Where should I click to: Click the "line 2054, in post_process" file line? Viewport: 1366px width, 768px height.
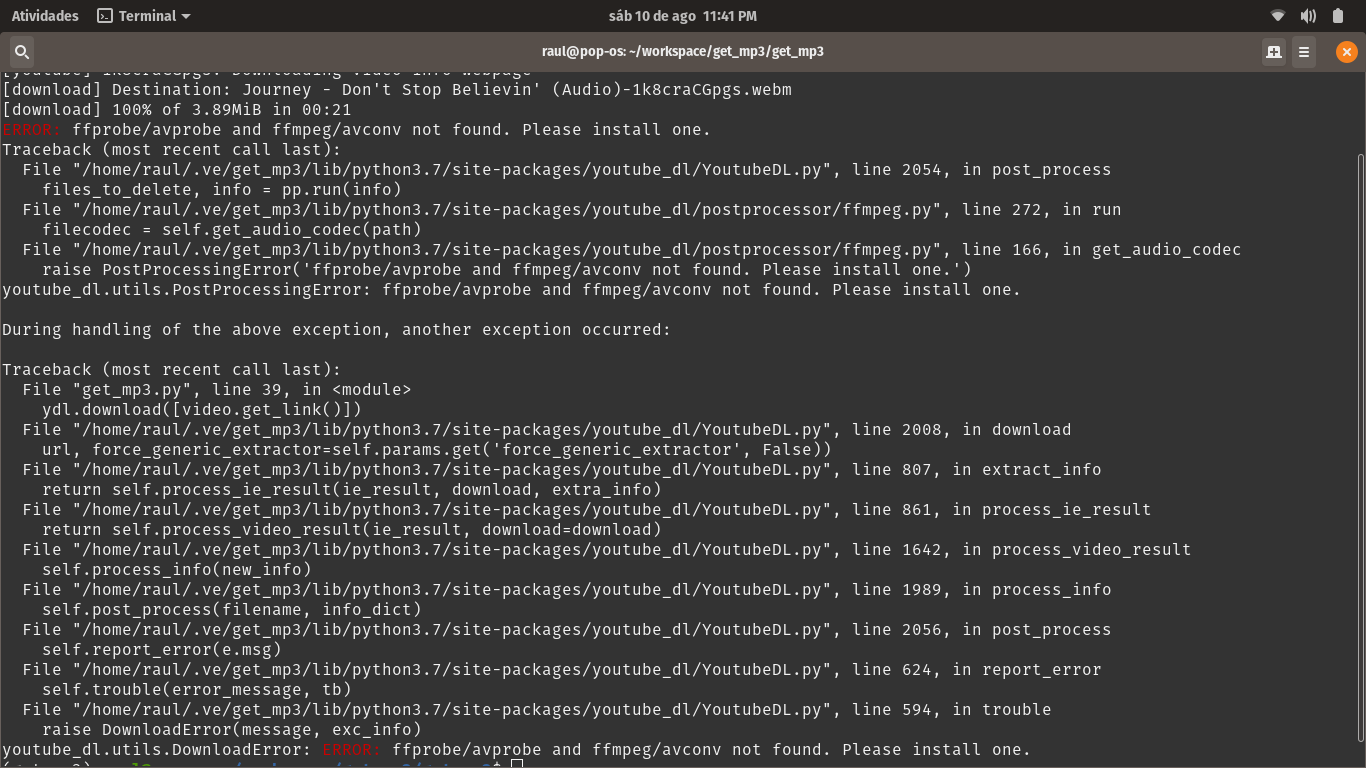[567, 170]
